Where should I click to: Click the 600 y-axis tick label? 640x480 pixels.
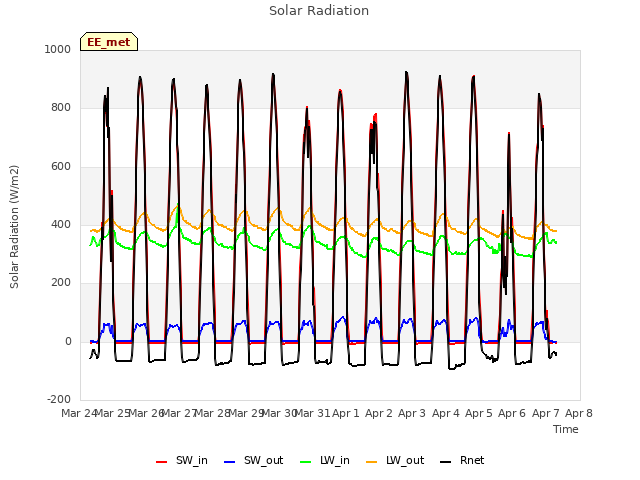[x=61, y=167]
